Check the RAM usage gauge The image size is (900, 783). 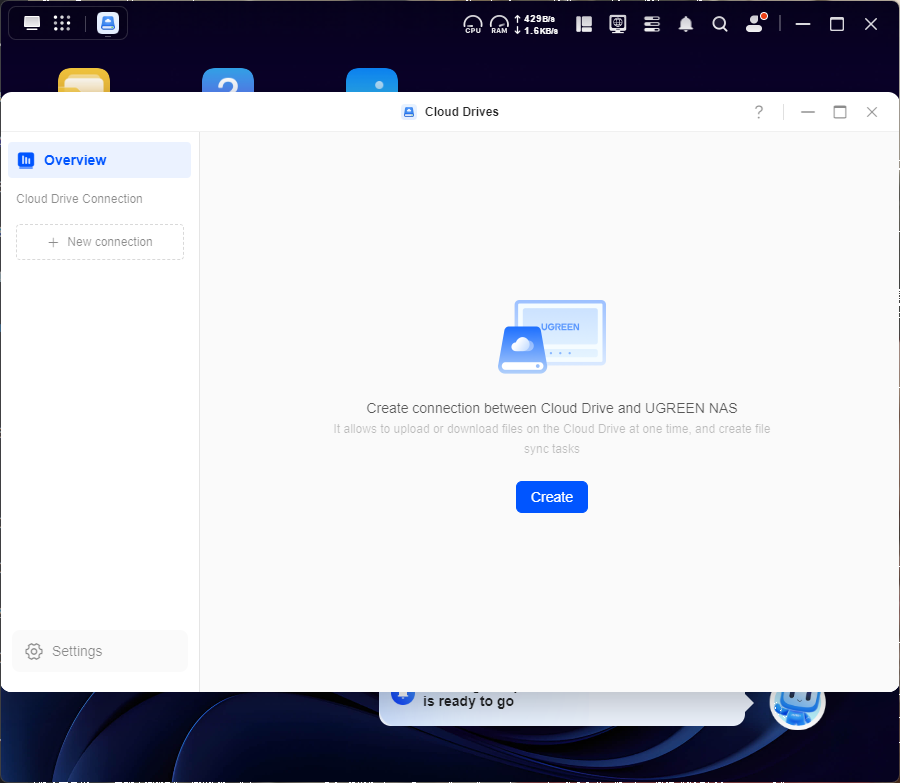pos(498,24)
